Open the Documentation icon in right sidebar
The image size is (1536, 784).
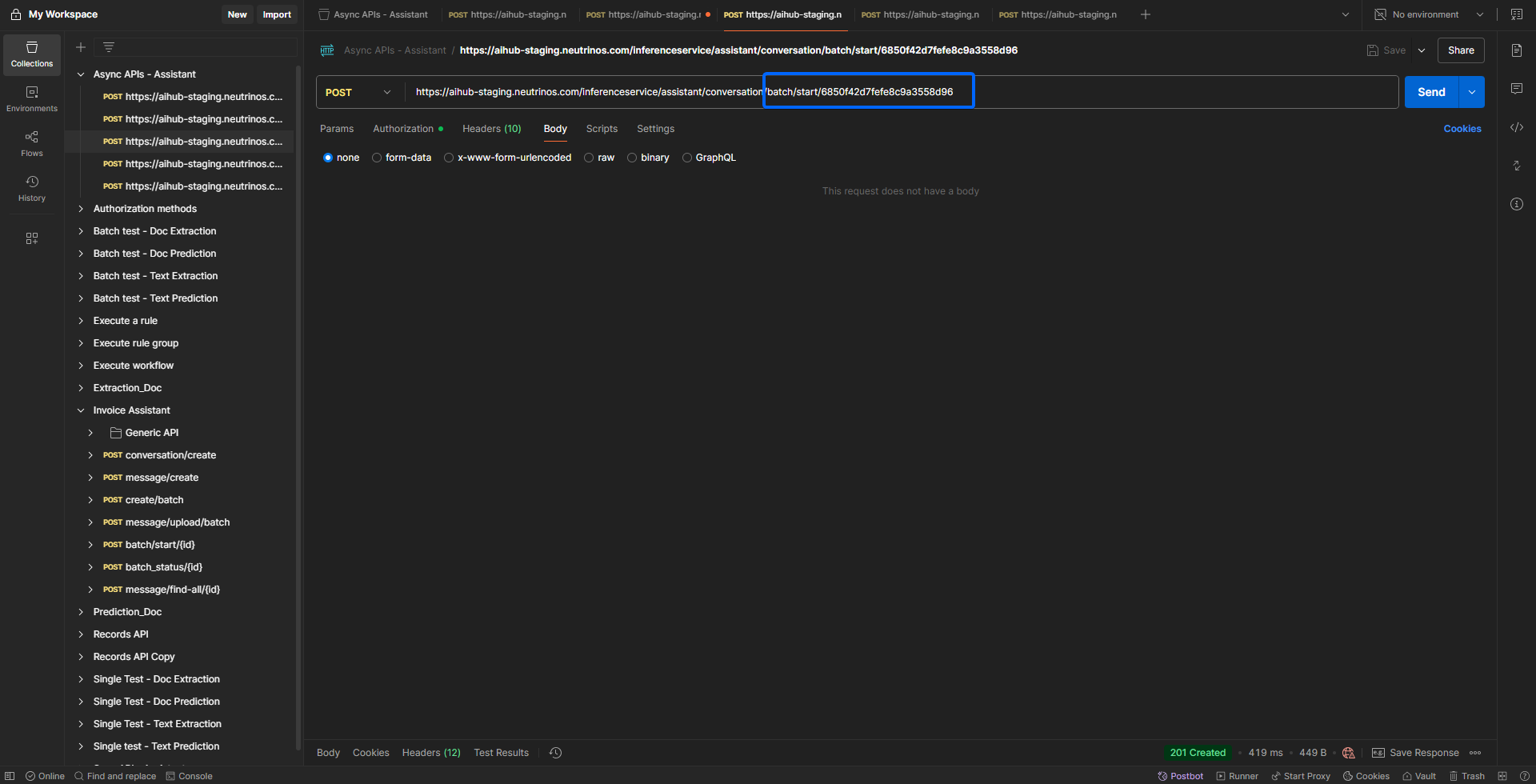pos(1516,50)
